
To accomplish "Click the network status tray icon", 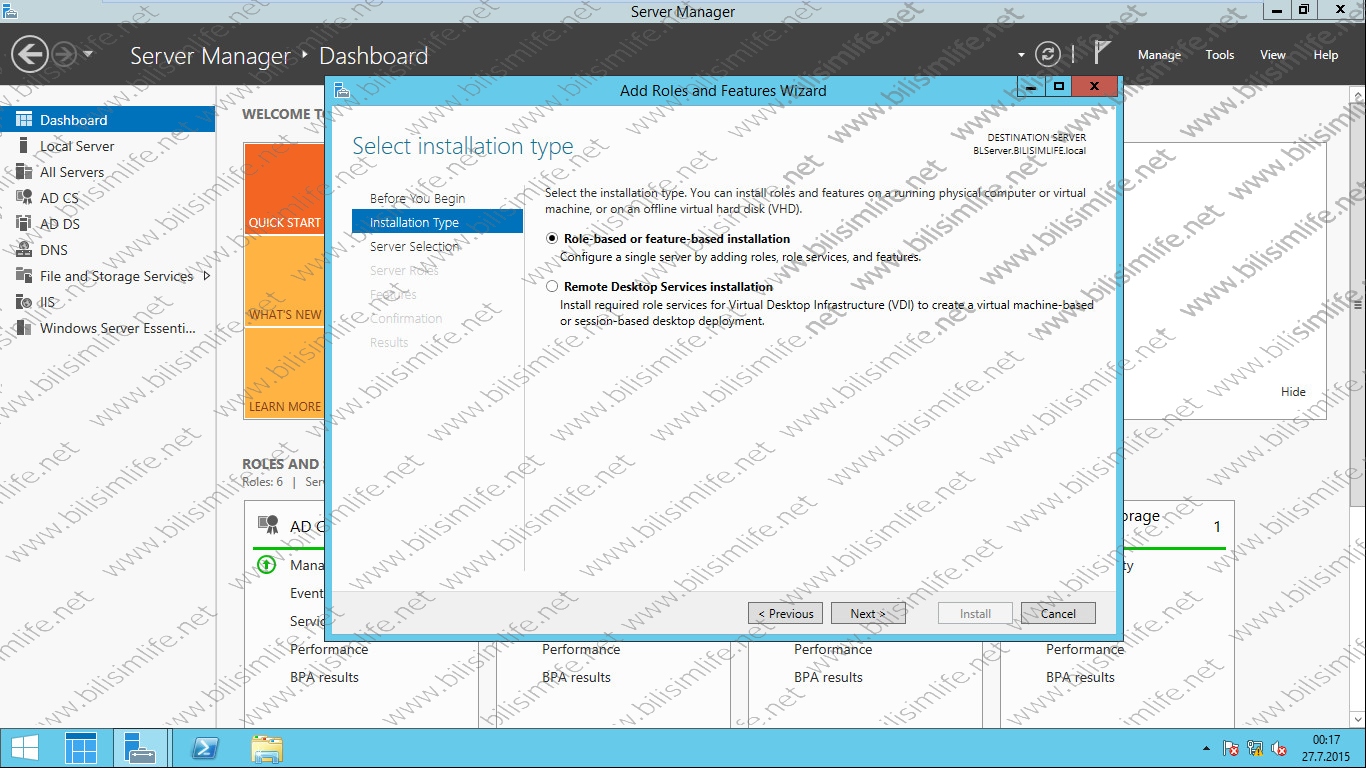I will pyautogui.click(x=1255, y=748).
